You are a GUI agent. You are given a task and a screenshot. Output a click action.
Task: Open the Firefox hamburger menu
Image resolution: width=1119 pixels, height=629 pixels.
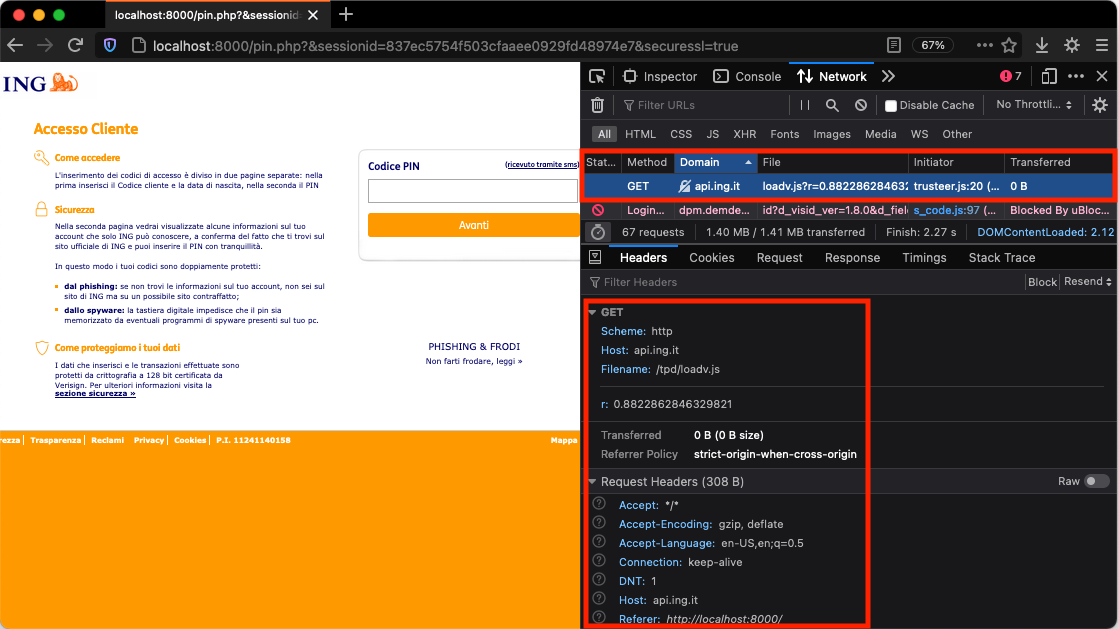tap(1102, 46)
